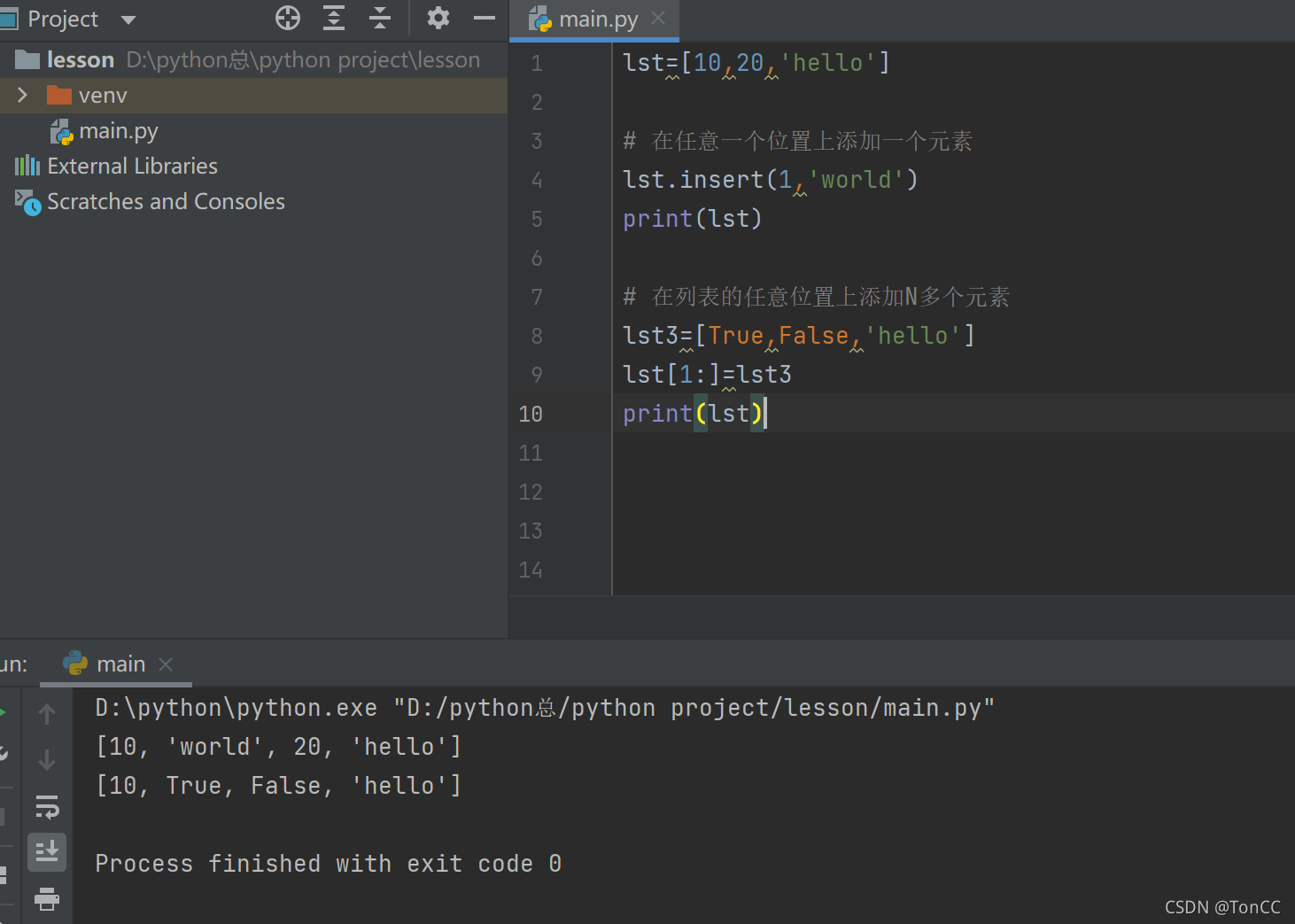Image resolution: width=1295 pixels, height=924 pixels.
Task: Click print(lst) on line 10
Action: pyautogui.click(x=693, y=414)
